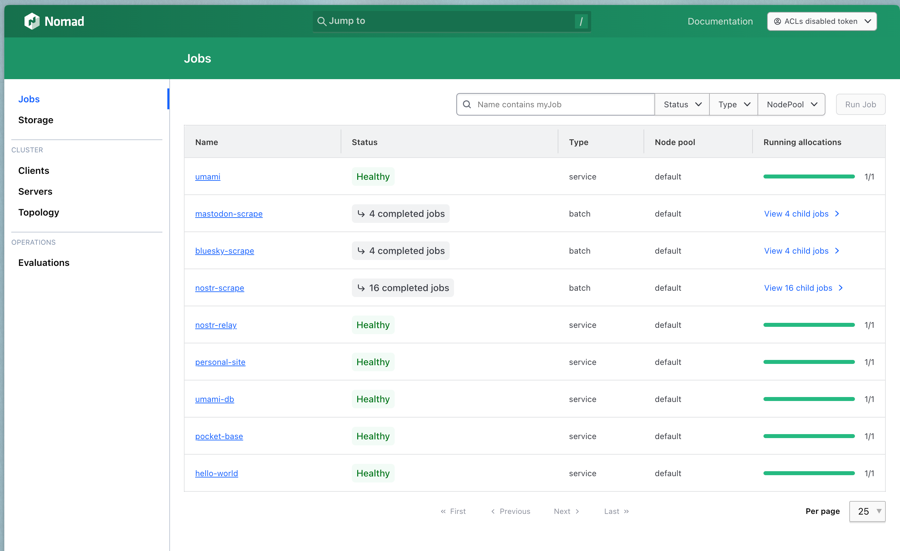900x551 pixels.
Task: Click the Jump to search field
Action: 452,21
